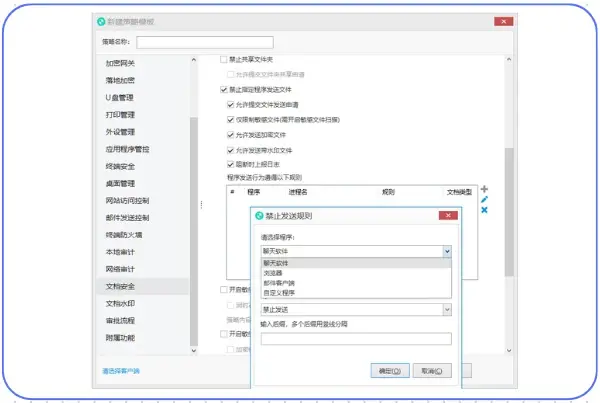Click the settings panel scrollbar thumb
600x403 pixels.
[x=509, y=212]
